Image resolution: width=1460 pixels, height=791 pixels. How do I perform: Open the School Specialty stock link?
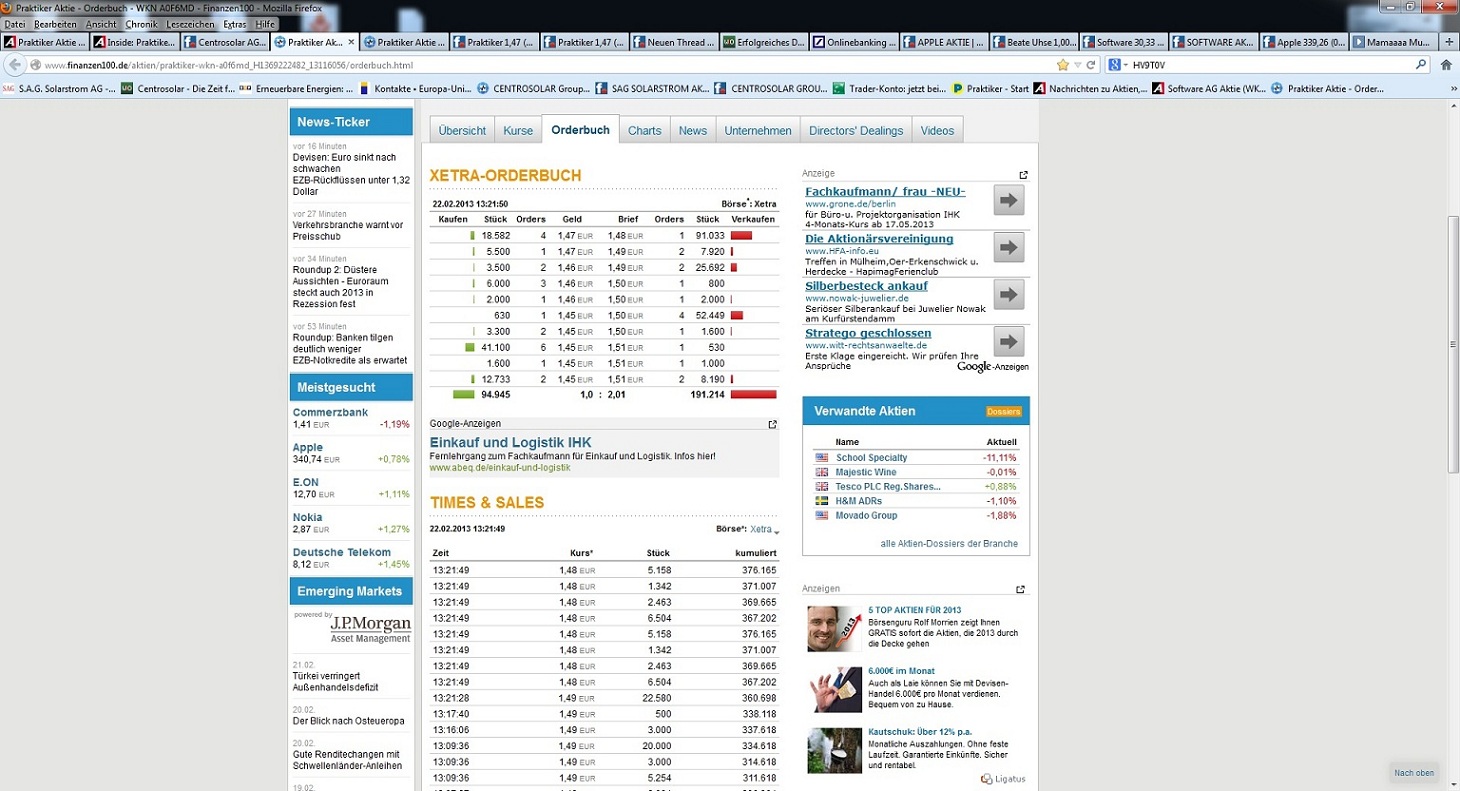(872, 458)
